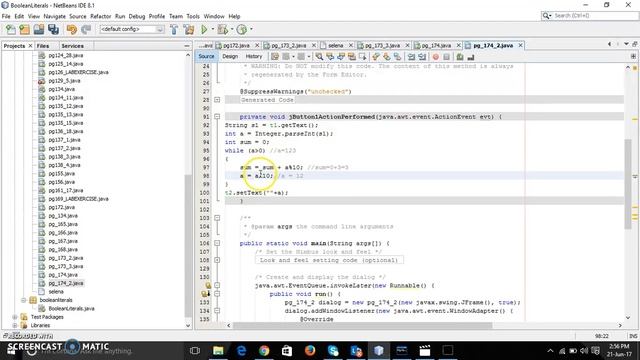Open the Debug menu
This screenshot has height=360, width=640.
tap(137, 16)
